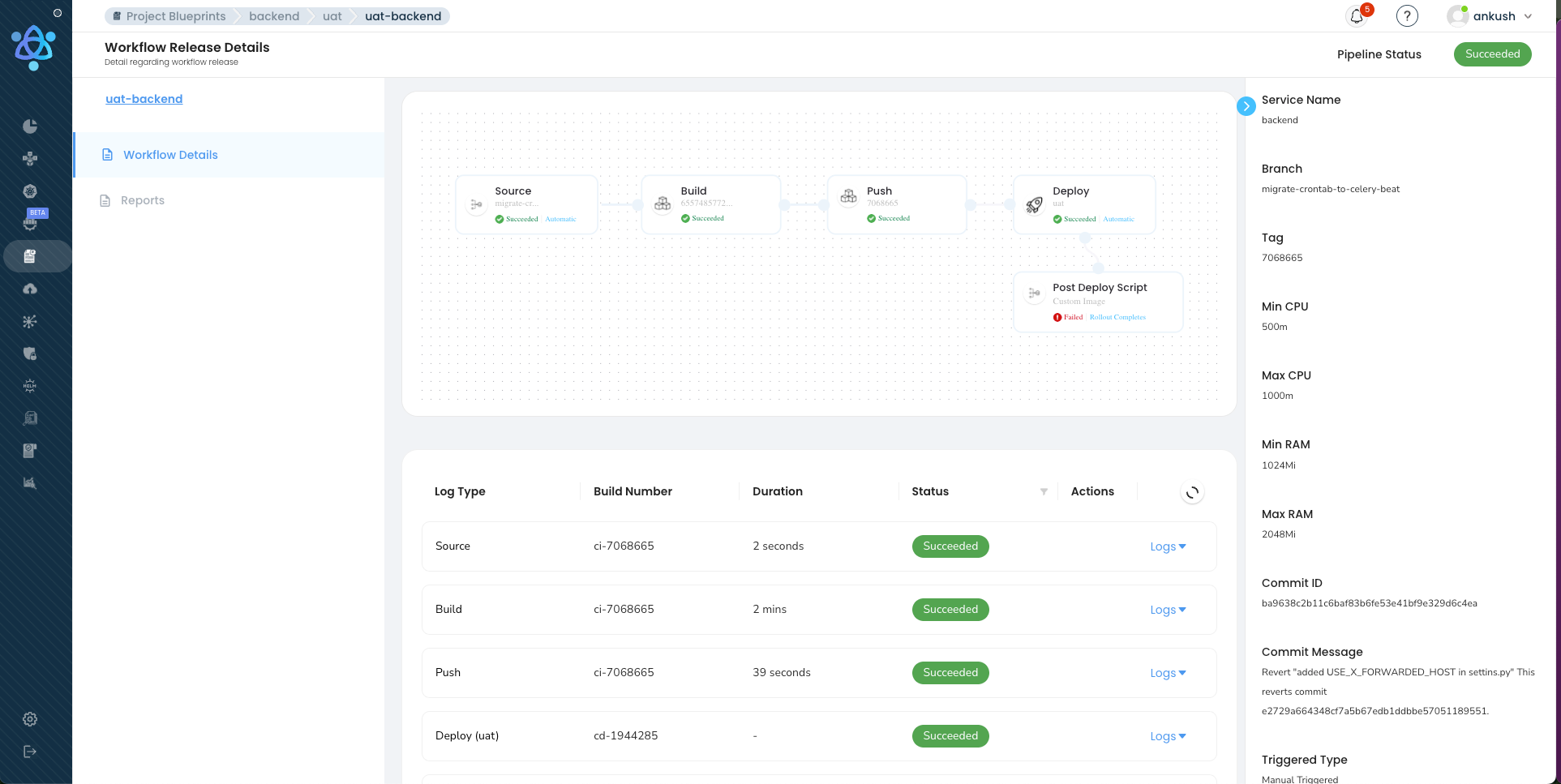Image resolution: width=1561 pixels, height=784 pixels.
Task: Open the Status column filter dropdown
Action: point(1044,491)
